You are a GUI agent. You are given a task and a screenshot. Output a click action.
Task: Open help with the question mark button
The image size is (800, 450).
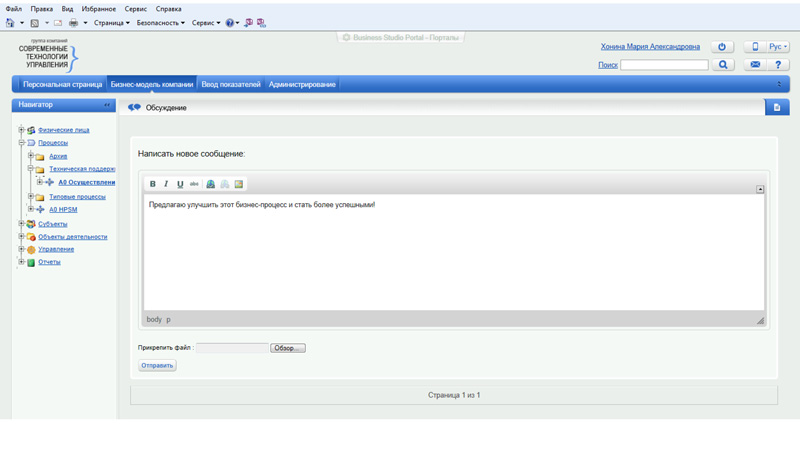778,65
